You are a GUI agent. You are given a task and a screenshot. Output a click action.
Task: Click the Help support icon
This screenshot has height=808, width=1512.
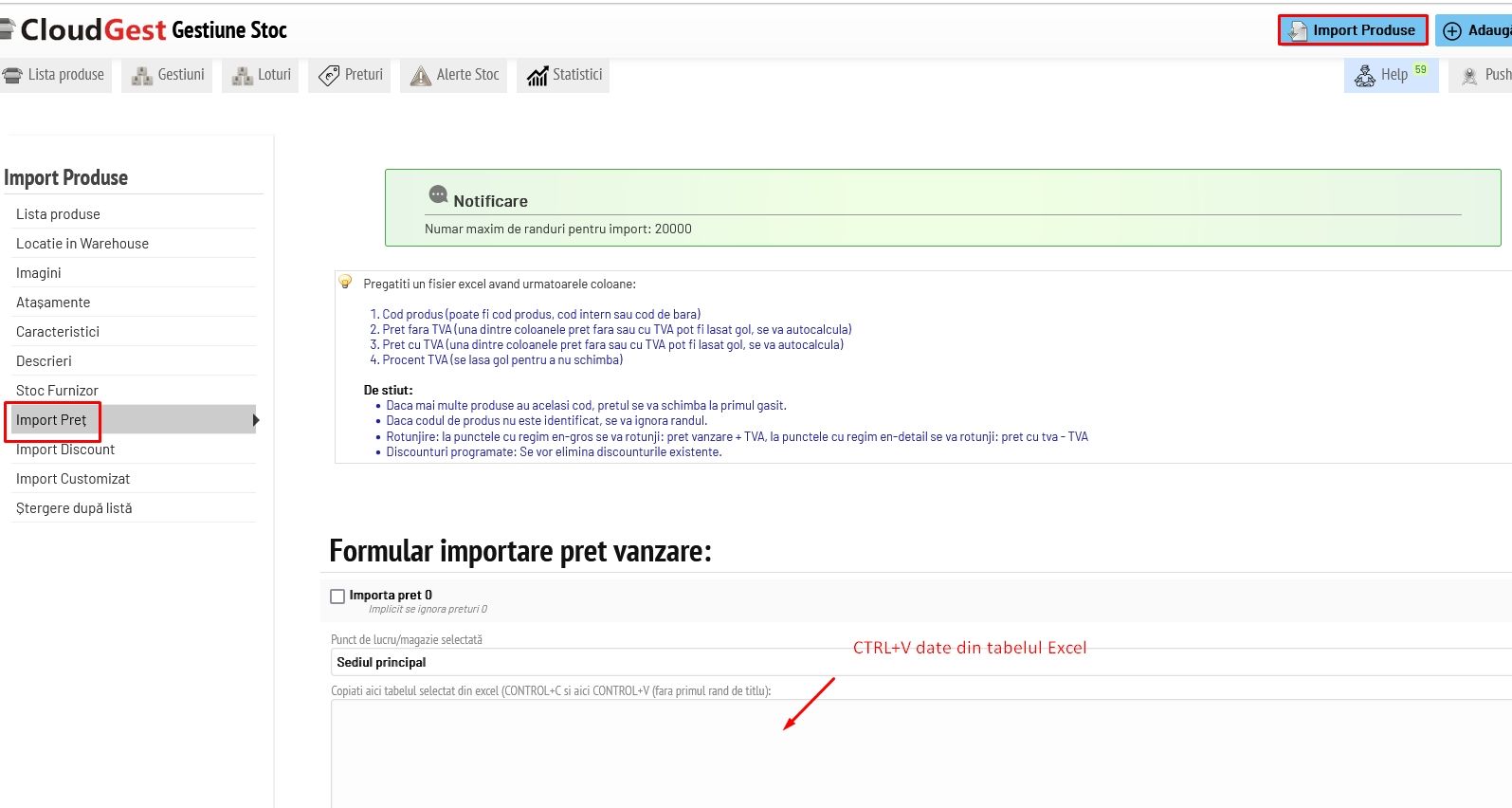pyautogui.click(x=1364, y=76)
